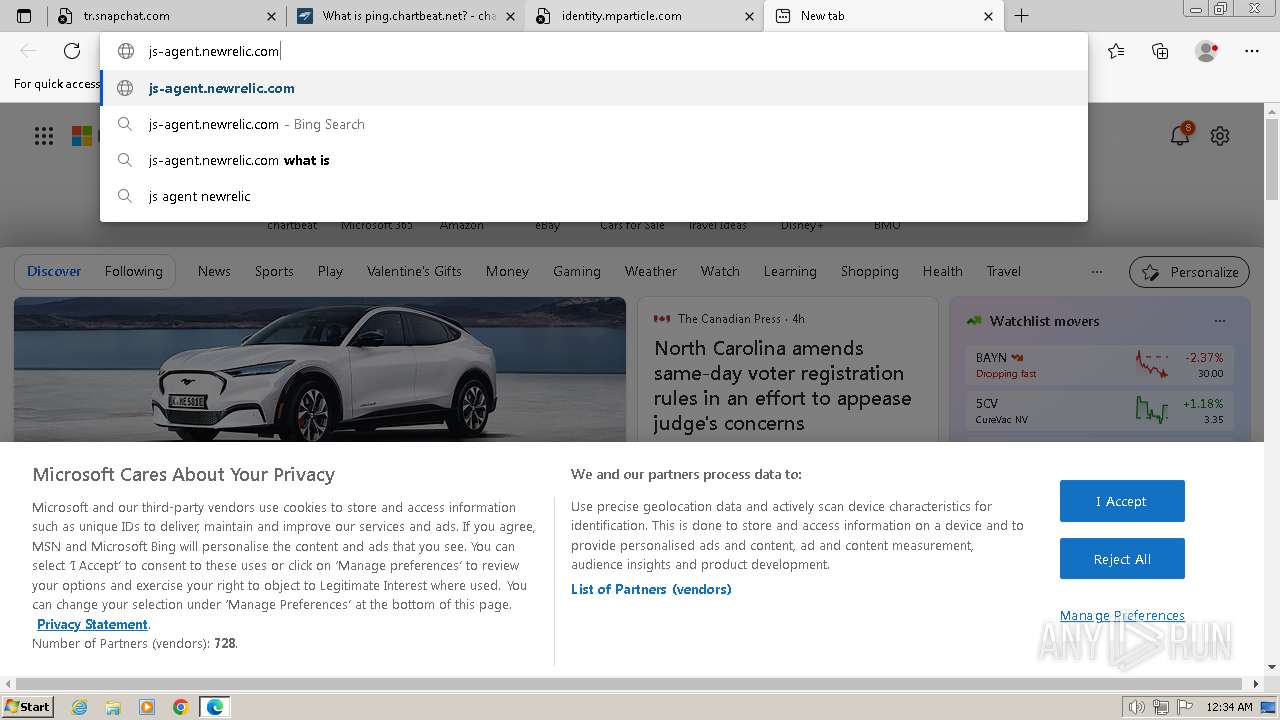Launch Chrome from taskbar
The height and width of the screenshot is (720, 1280).
[x=181, y=707]
